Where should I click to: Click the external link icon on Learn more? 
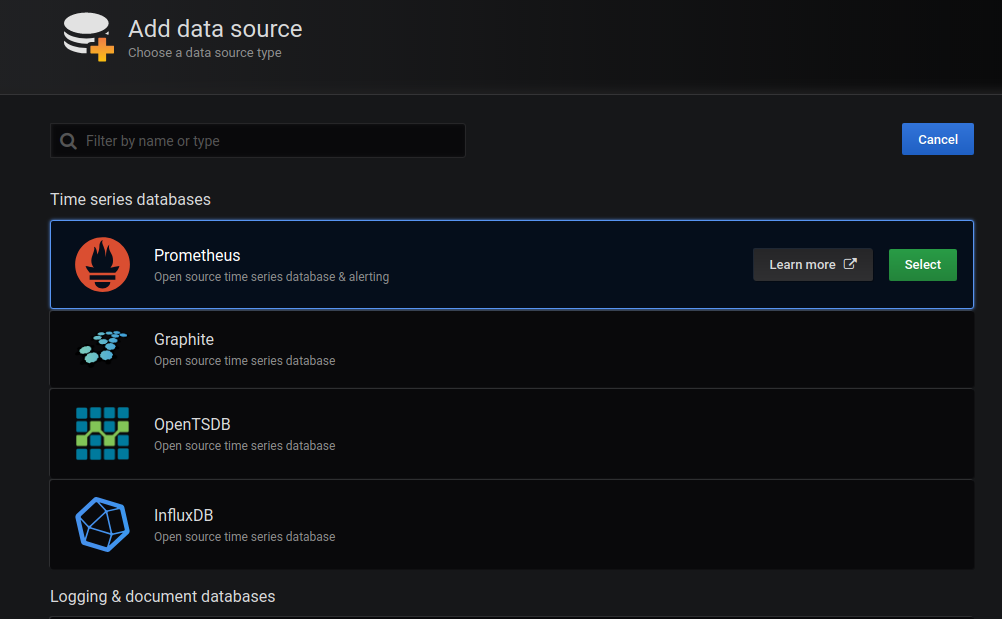click(850, 264)
